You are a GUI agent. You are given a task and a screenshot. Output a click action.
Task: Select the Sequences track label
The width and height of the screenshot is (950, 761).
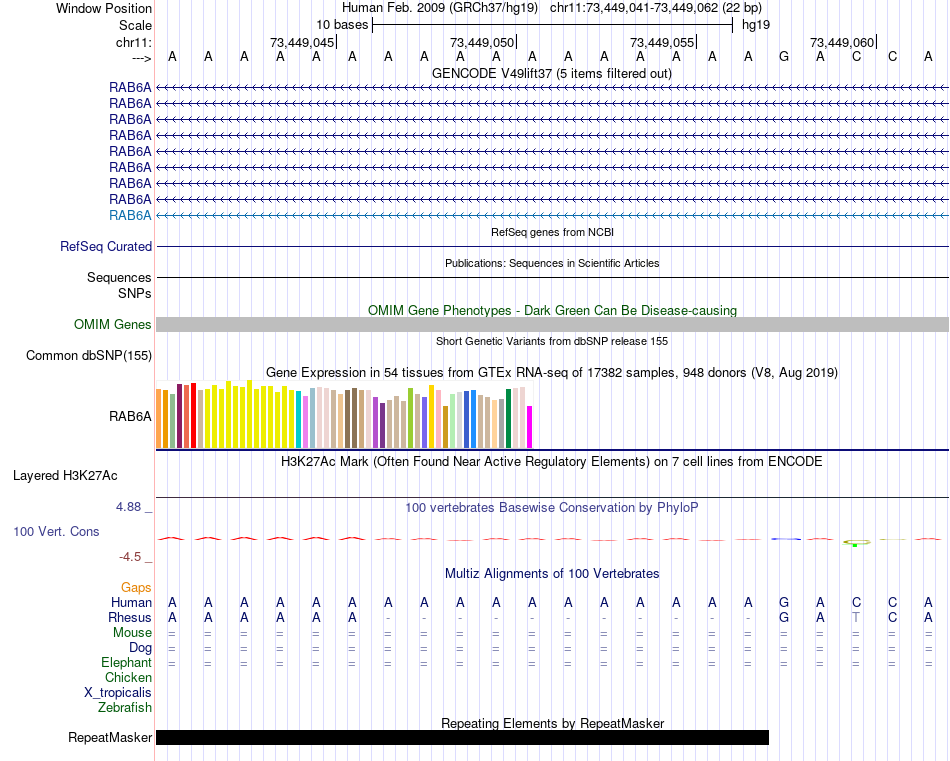click(119, 277)
